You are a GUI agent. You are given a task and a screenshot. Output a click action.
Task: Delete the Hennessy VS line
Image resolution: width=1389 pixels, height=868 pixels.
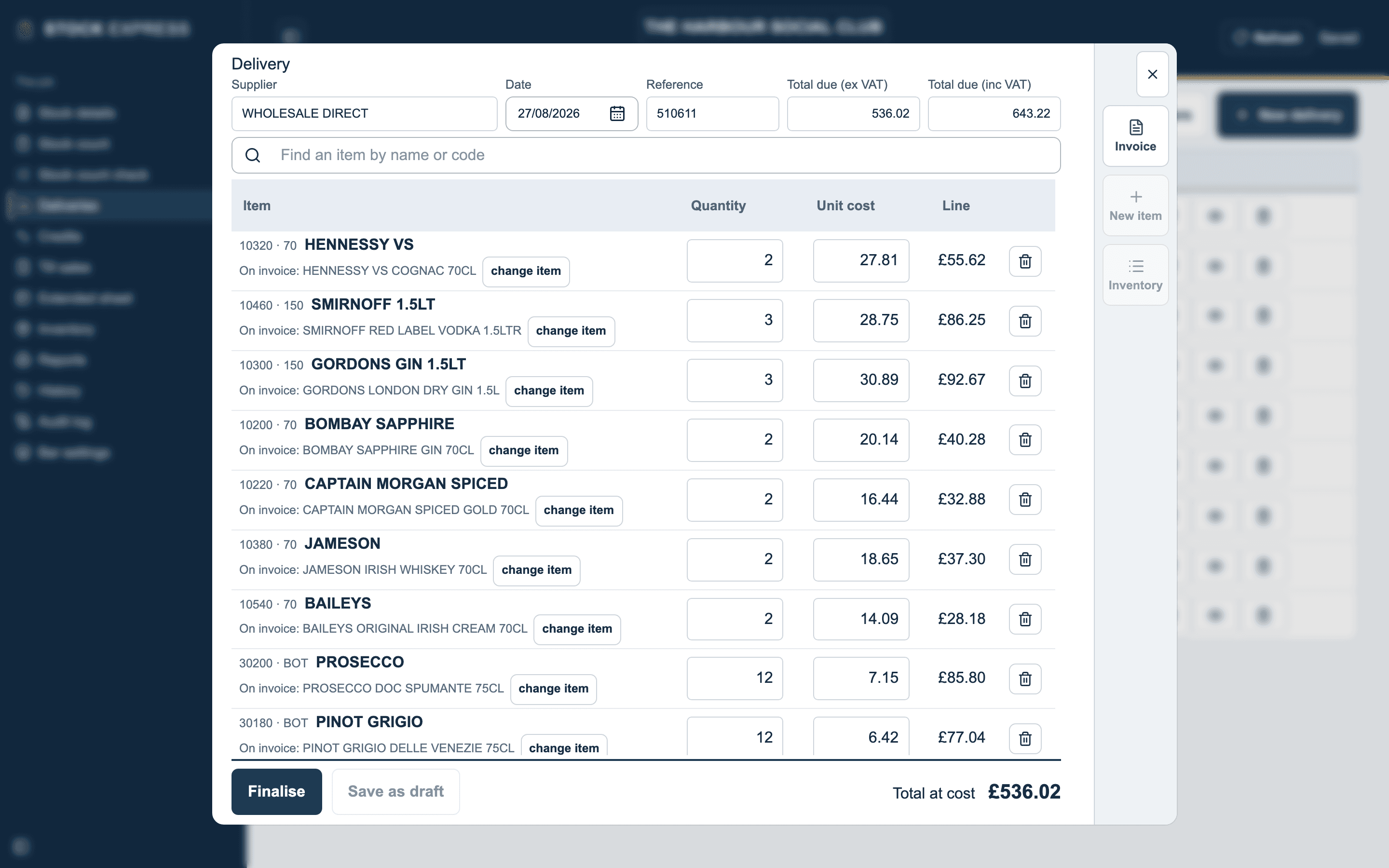click(1025, 261)
